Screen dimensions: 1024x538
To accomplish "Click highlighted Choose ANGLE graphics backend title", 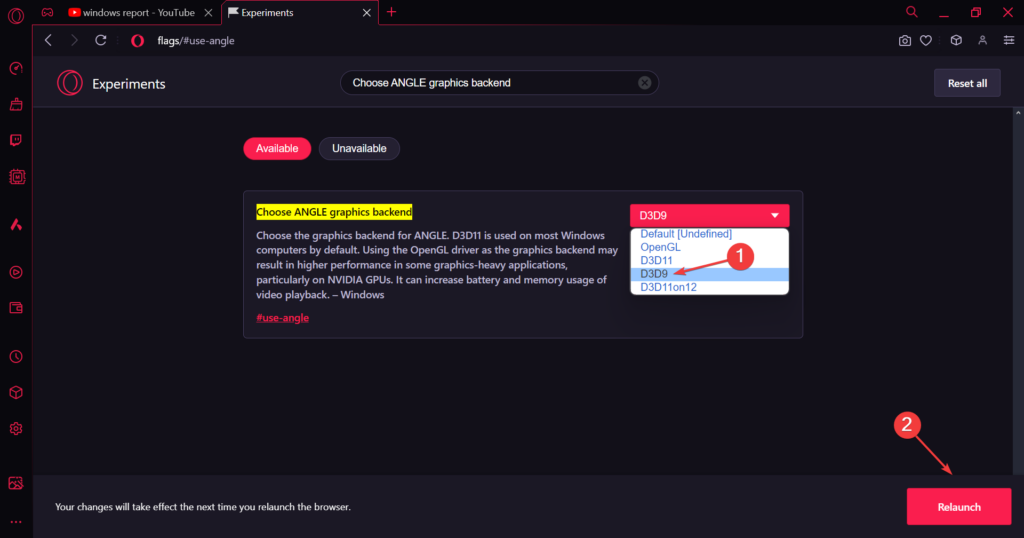I will (334, 212).
